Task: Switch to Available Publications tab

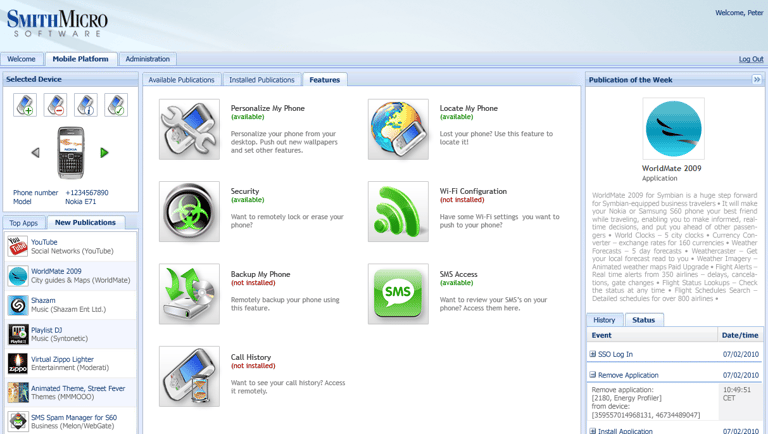Action: [181, 80]
